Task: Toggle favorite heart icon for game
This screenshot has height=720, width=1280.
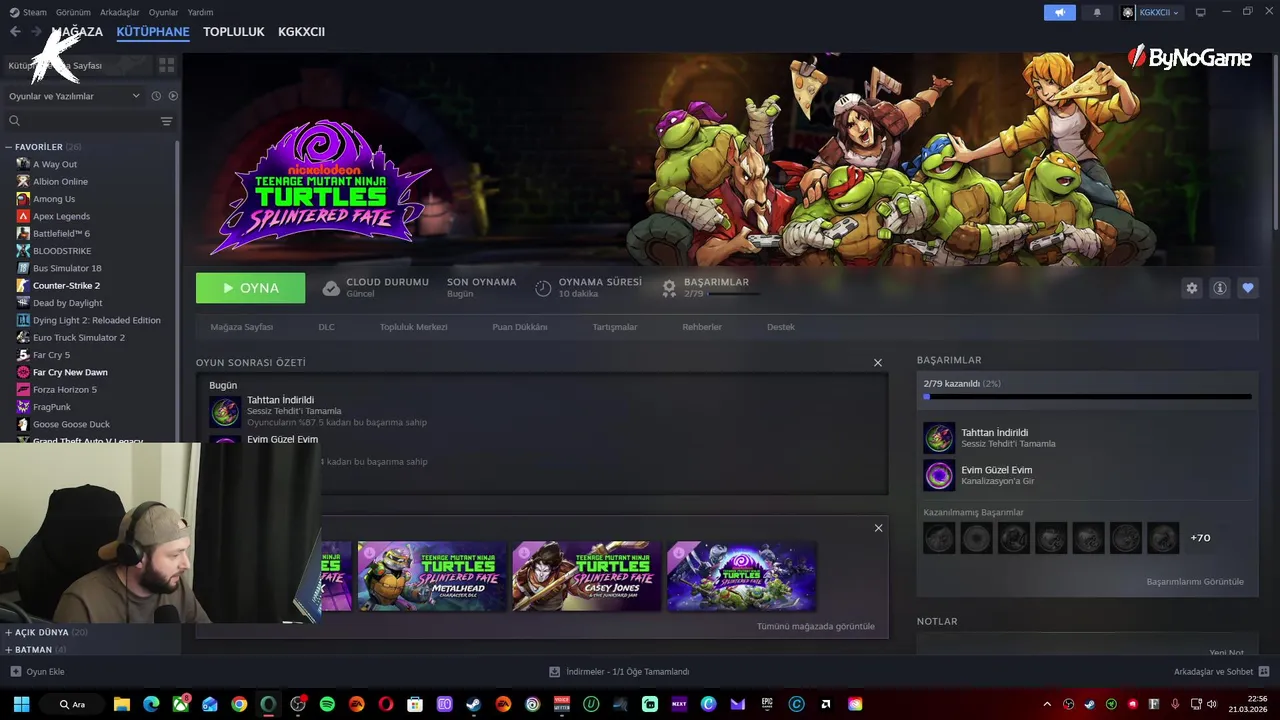Action: 1247,288
